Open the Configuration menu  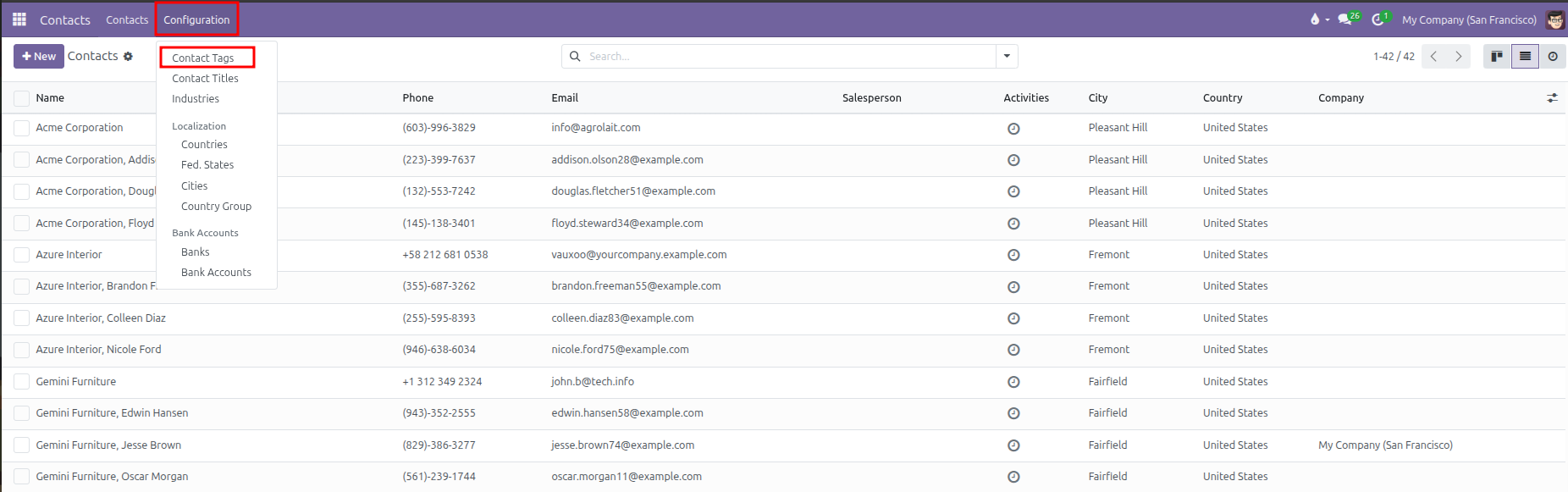pyautogui.click(x=196, y=19)
